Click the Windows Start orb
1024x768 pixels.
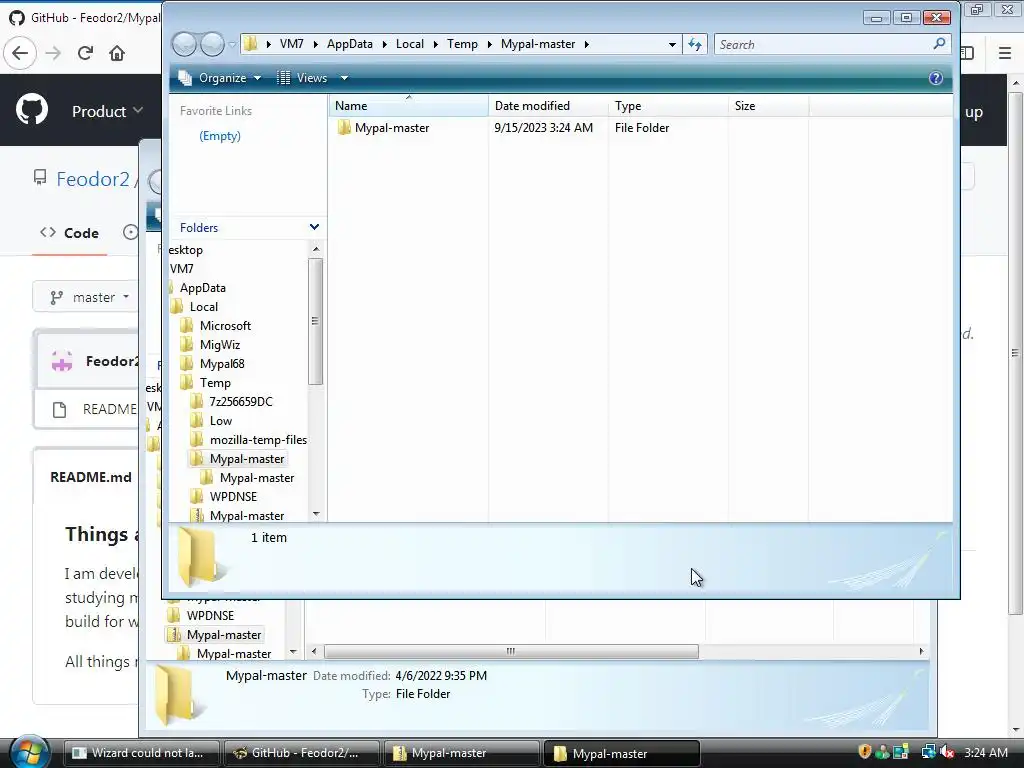click(29, 752)
